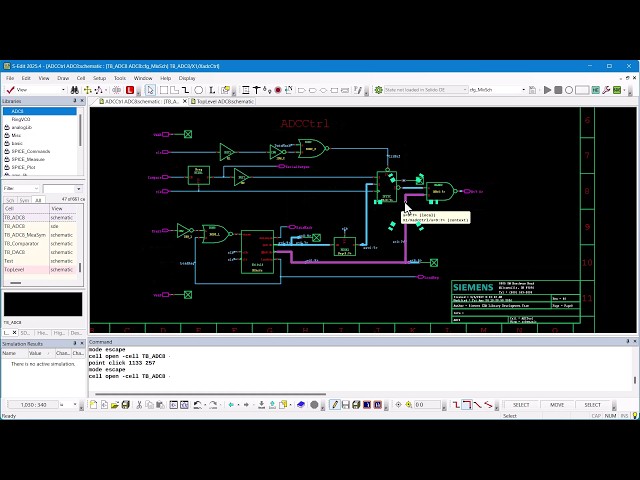
Task: Select the TB_Comparator cell row
Action: pyautogui.click(x=39, y=244)
